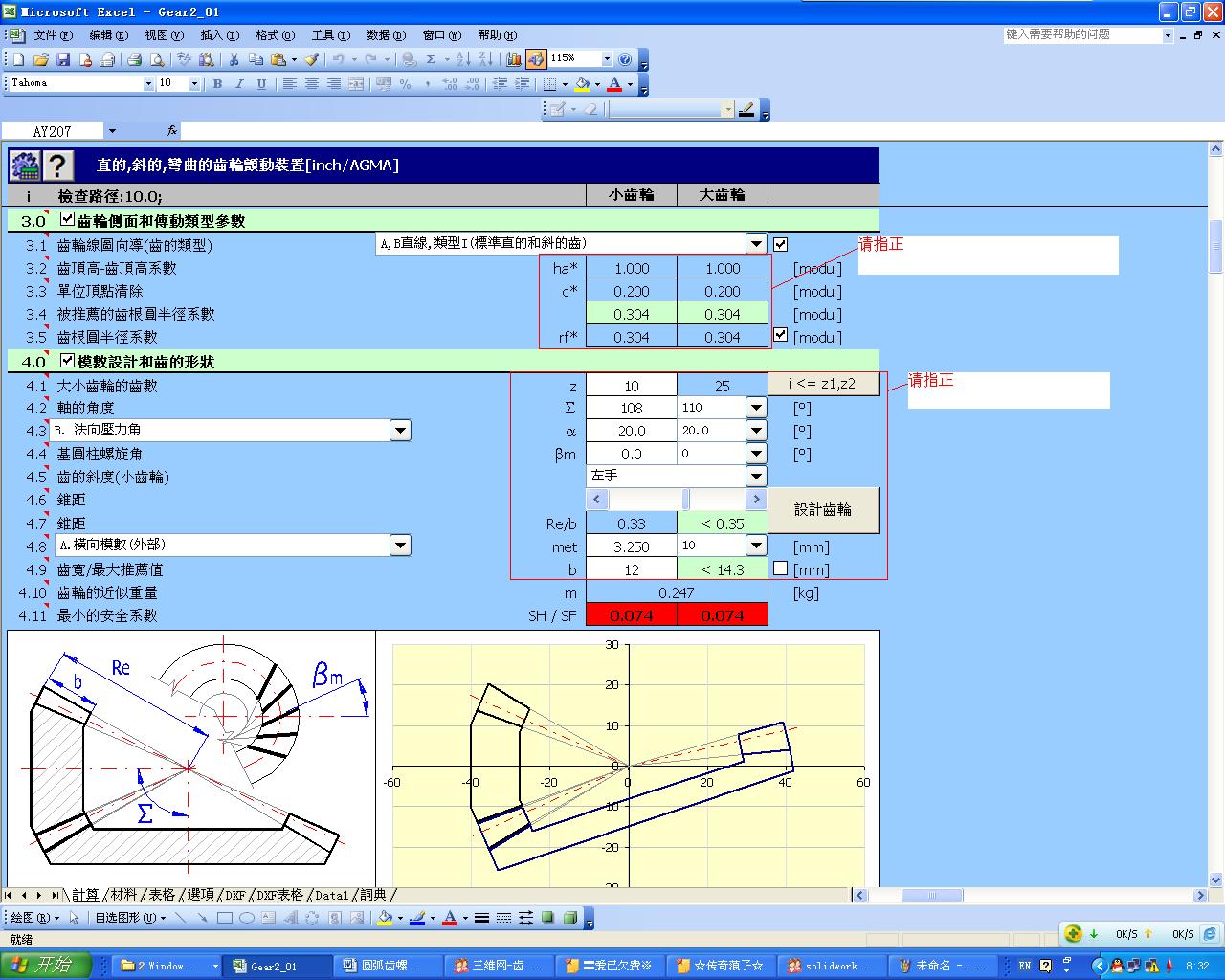Center align cell text
Viewport: 1225px width, 980px height.
(x=311, y=84)
